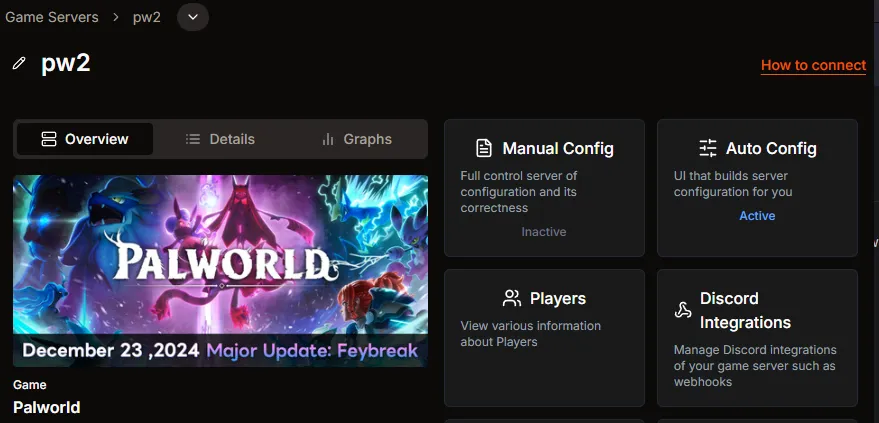This screenshot has width=879, height=423.
Task: Click the 'Full control server of configuration' description
Action: (x=519, y=192)
